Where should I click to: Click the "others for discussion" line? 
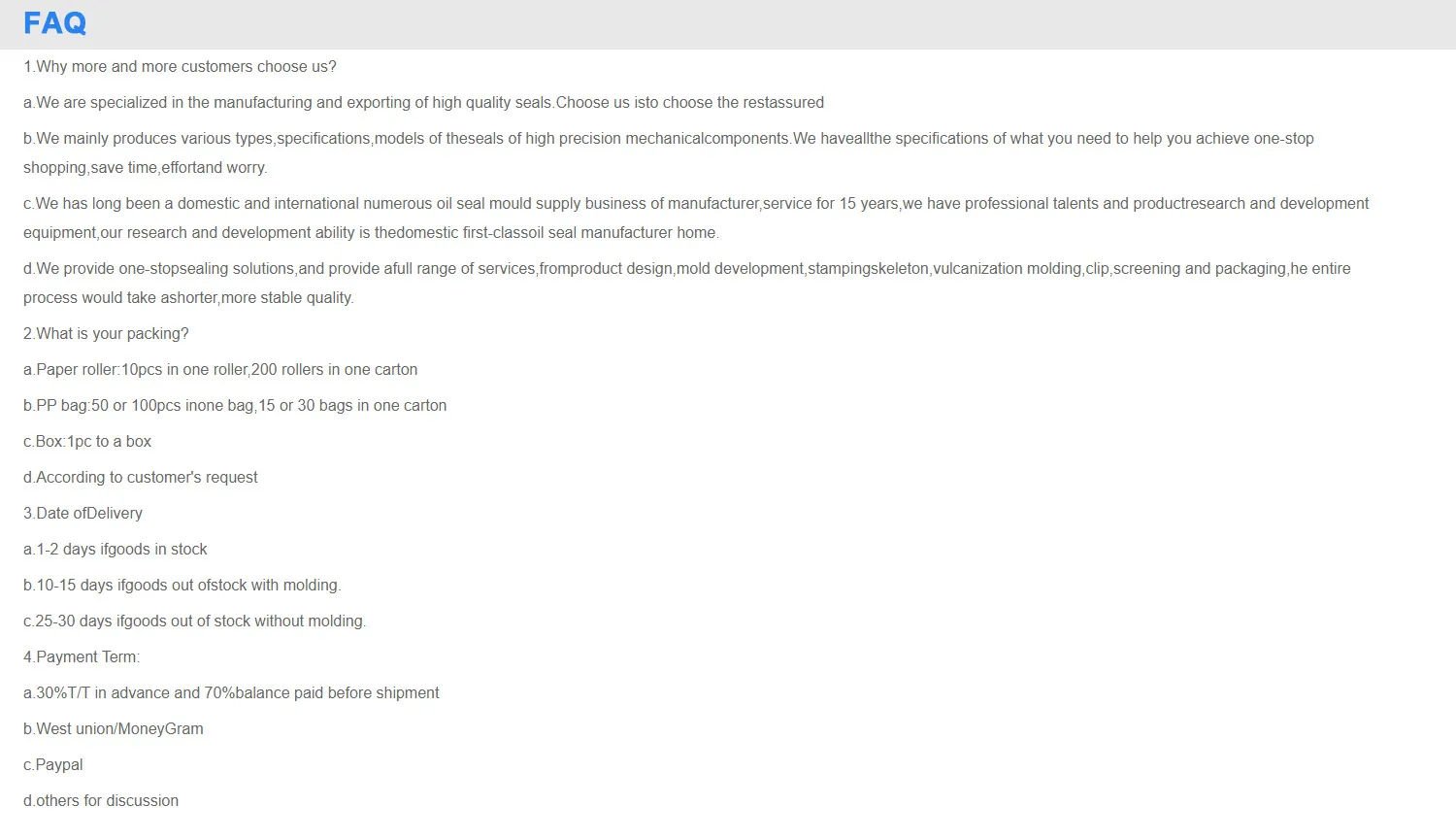pyautogui.click(x=101, y=801)
